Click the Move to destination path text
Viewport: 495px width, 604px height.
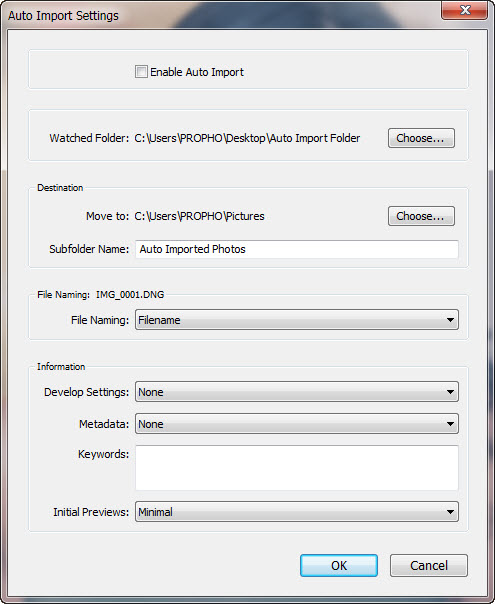pos(199,216)
